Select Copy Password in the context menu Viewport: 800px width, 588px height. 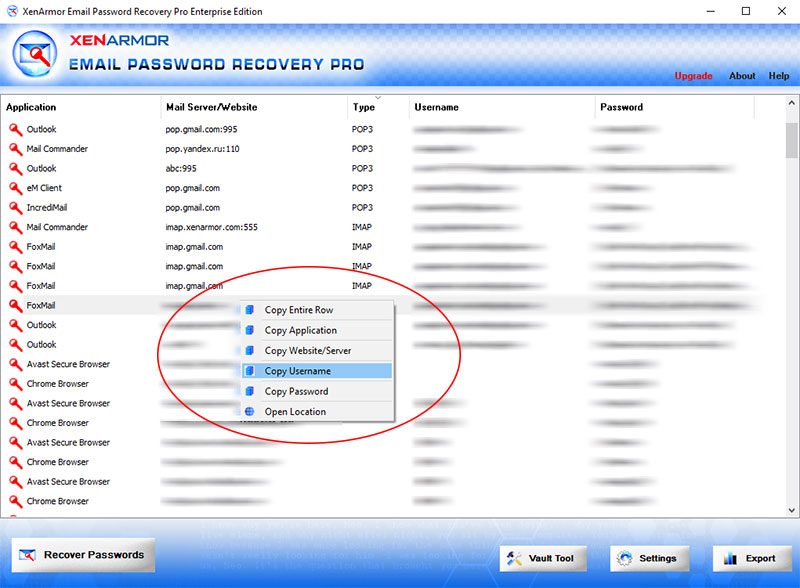click(317, 391)
